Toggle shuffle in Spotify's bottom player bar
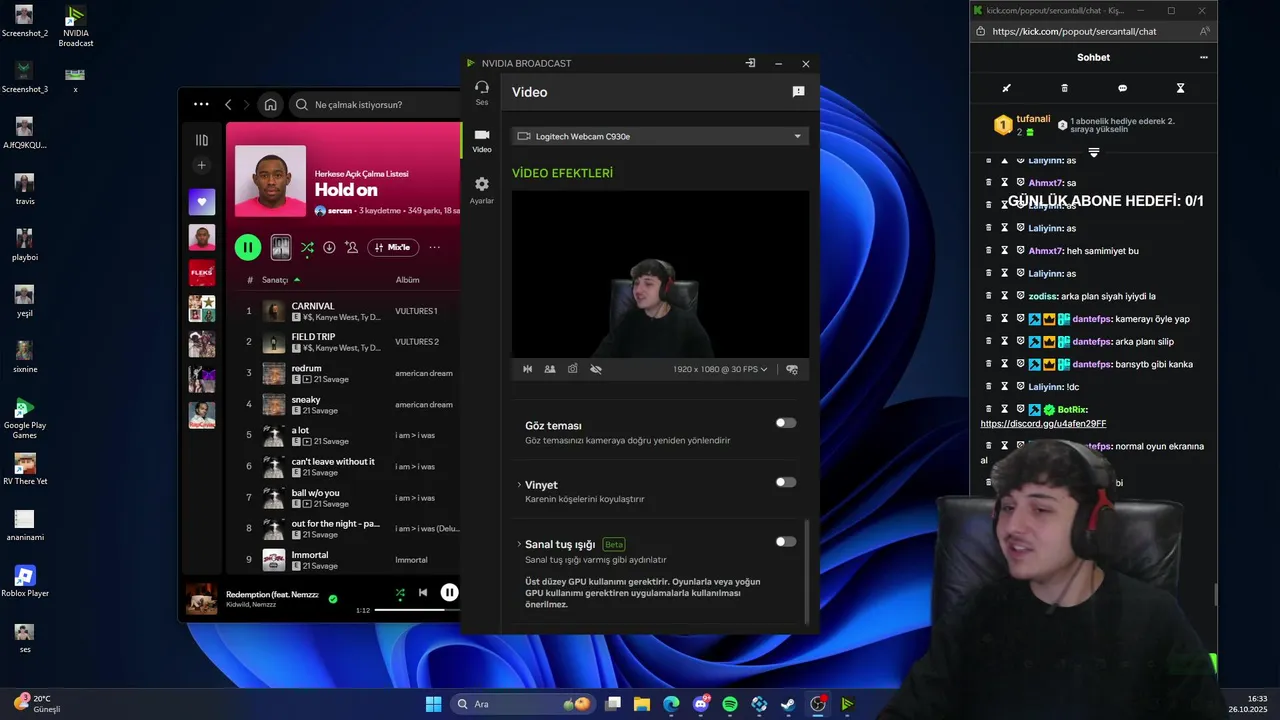 (x=400, y=593)
